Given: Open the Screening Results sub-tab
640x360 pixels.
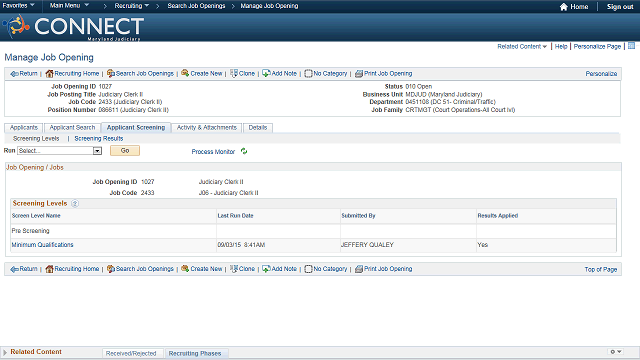Looking at the screenshot, I should pyautogui.click(x=99, y=139).
